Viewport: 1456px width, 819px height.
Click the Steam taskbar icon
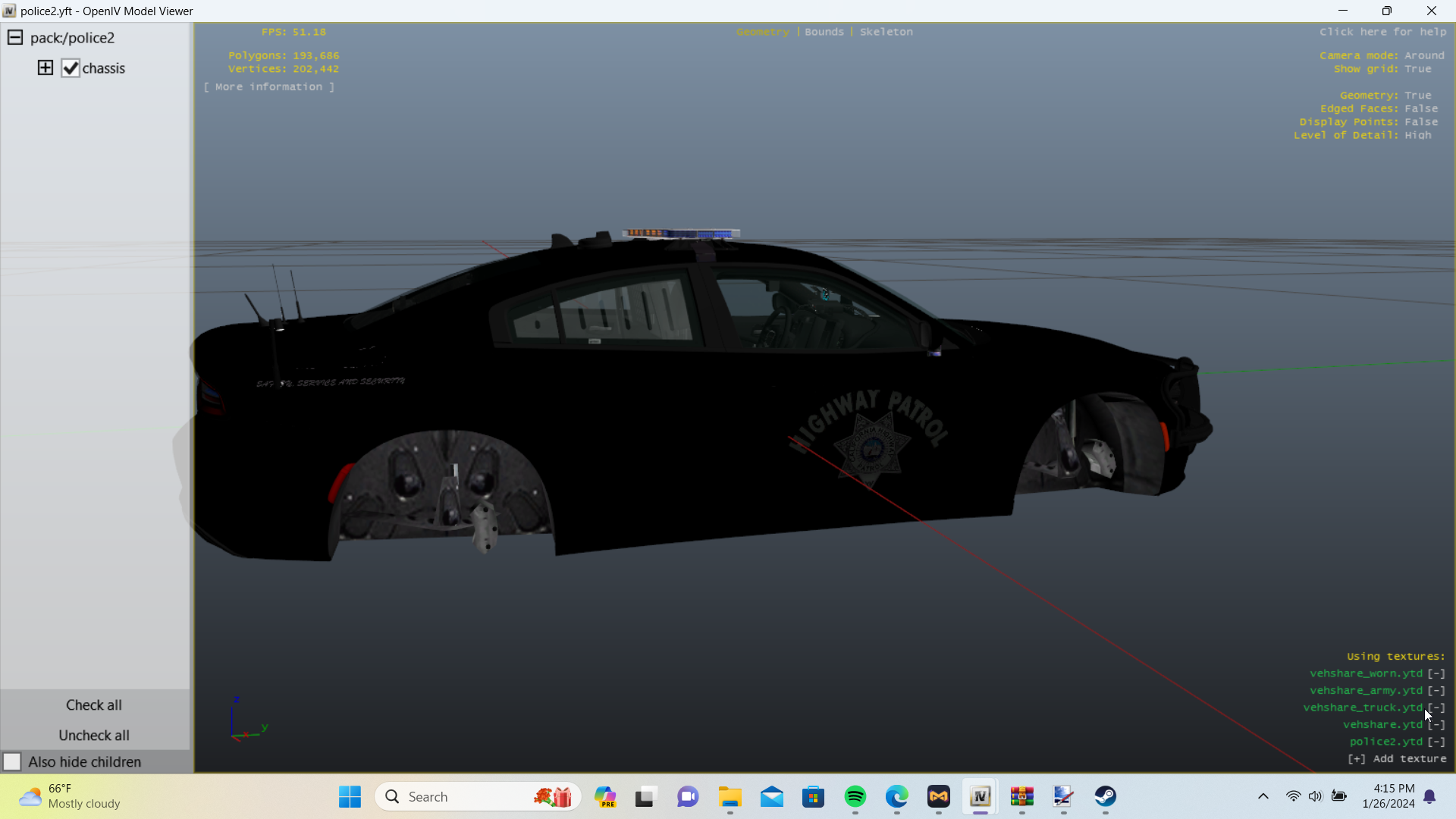(x=1105, y=796)
